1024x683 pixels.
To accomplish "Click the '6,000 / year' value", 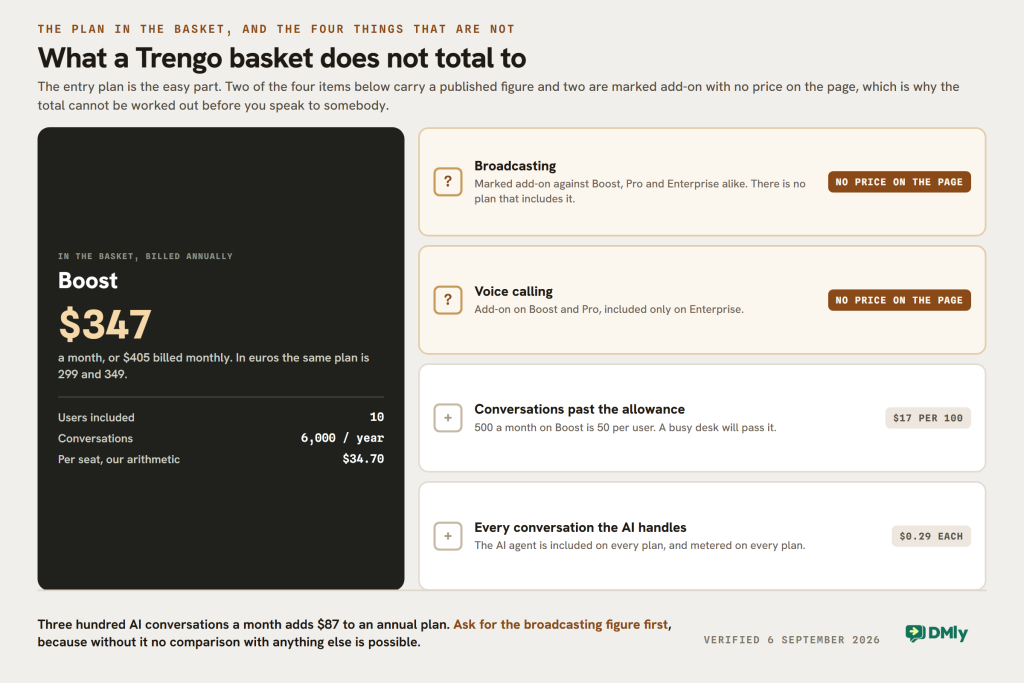I will click(x=342, y=438).
